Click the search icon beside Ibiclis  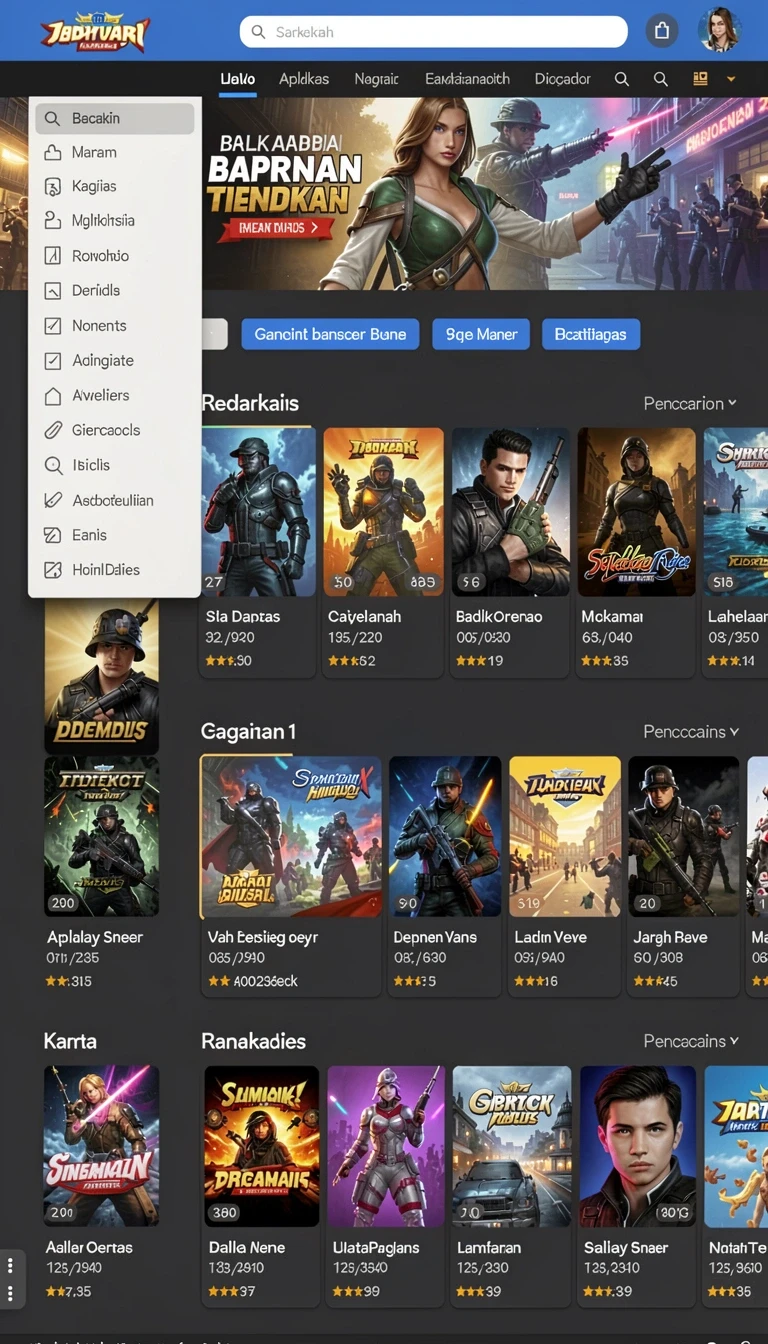[53, 465]
